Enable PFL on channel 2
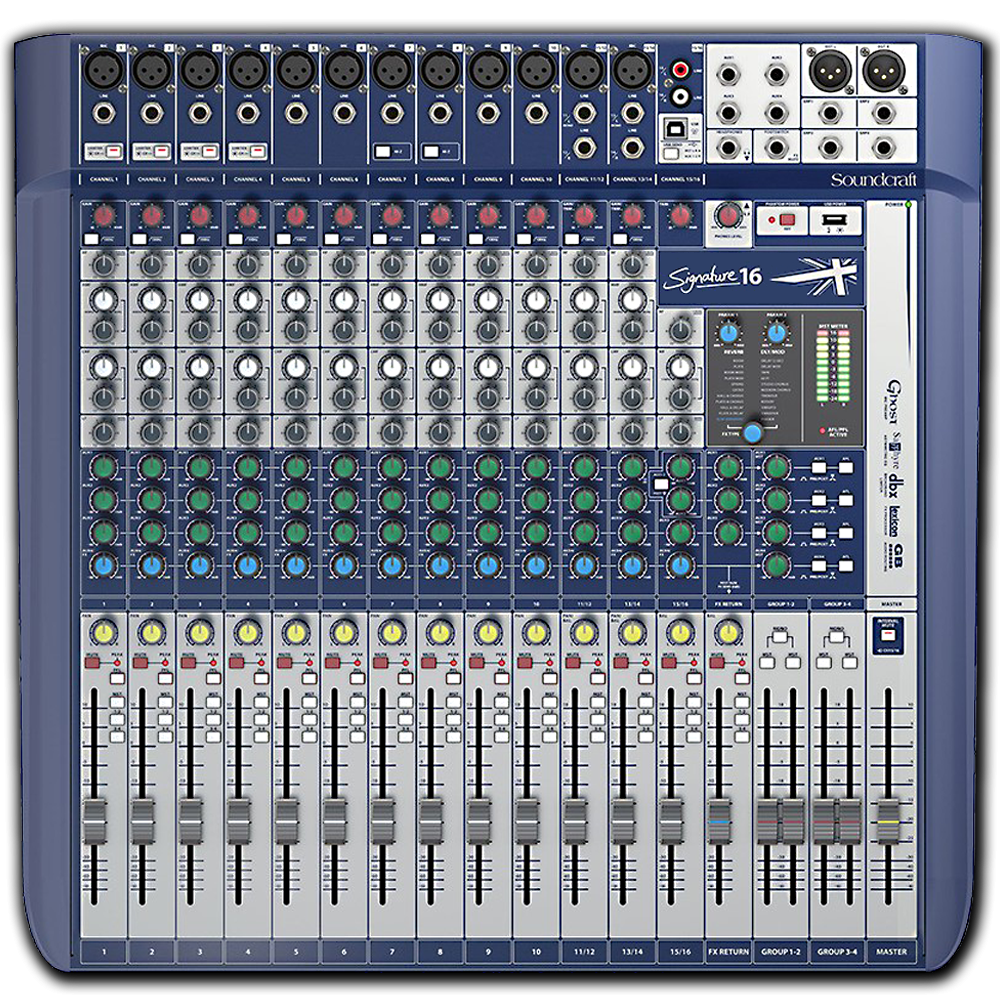The width and height of the screenshot is (1000, 1000). (x=165, y=678)
